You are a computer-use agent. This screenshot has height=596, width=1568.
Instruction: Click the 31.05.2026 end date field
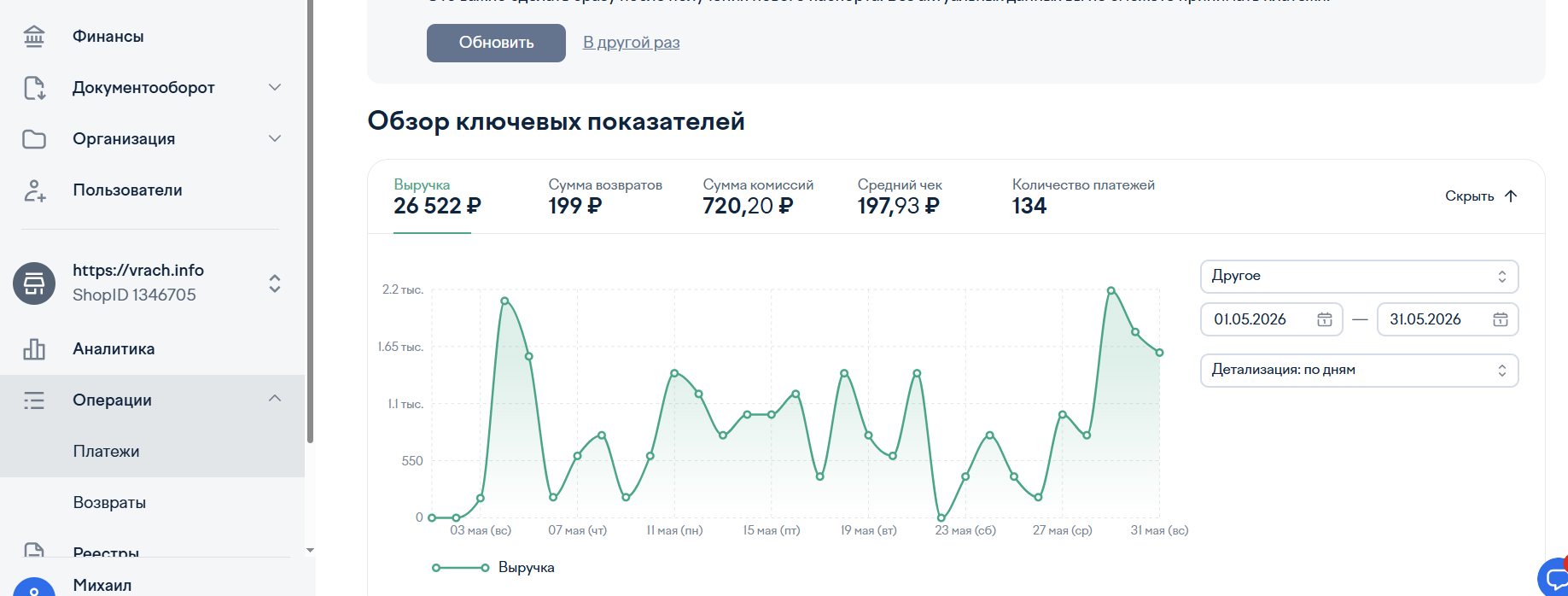click(x=1448, y=319)
